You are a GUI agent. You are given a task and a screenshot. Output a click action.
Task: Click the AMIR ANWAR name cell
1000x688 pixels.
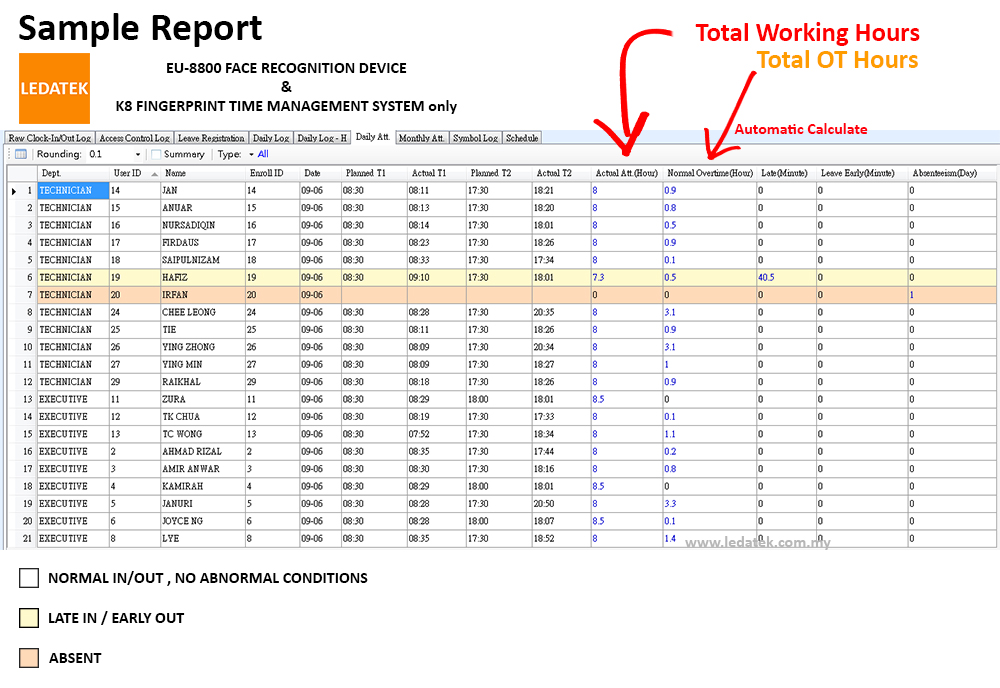point(203,469)
